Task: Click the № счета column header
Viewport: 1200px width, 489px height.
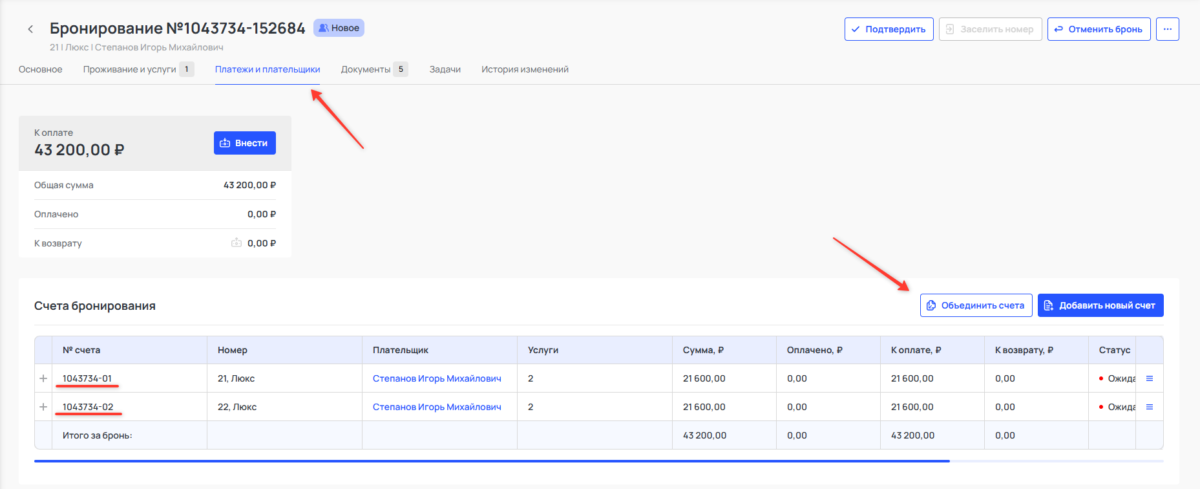Action: click(130, 350)
